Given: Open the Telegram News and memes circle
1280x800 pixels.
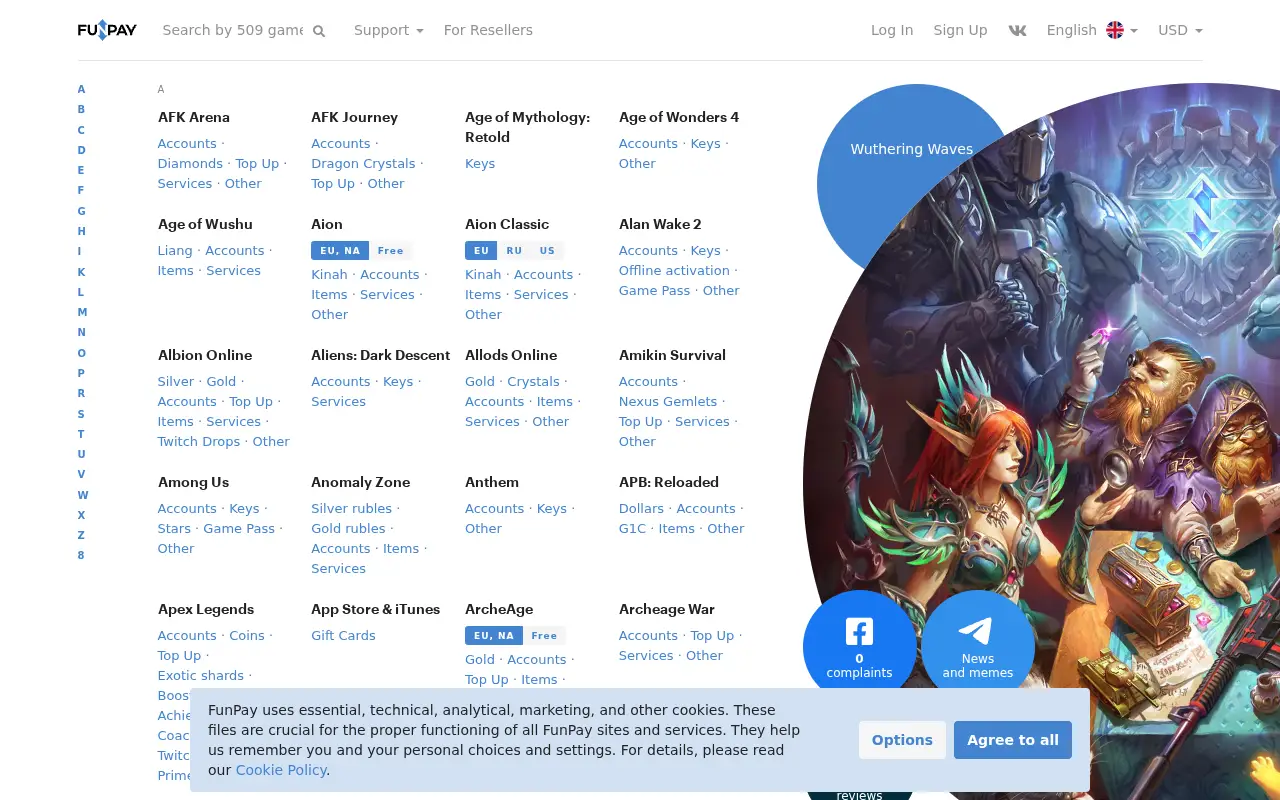Looking at the screenshot, I should [x=978, y=647].
